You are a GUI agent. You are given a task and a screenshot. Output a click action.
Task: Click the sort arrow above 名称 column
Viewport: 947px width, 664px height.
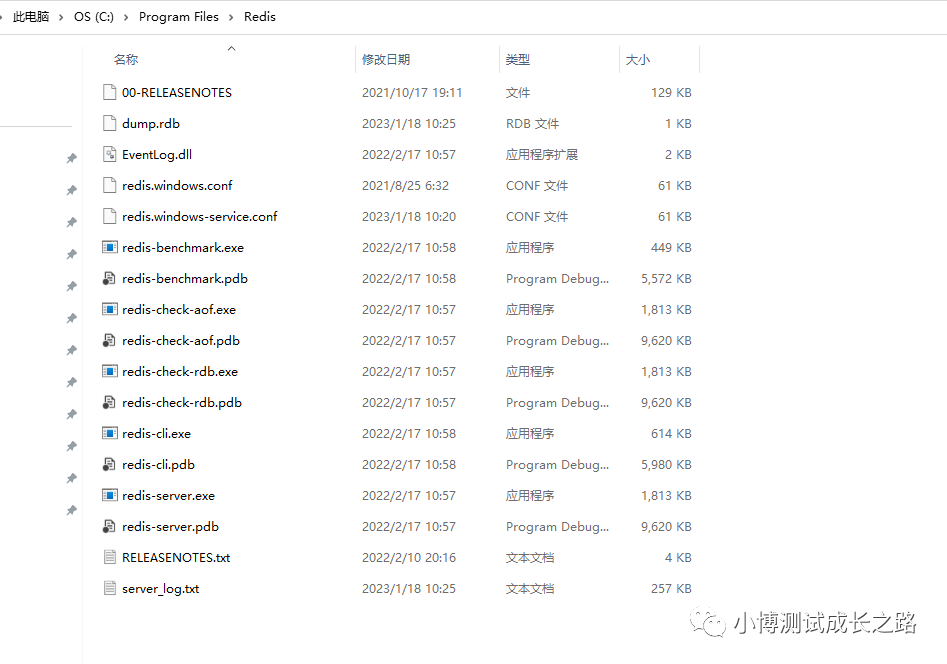(231, 48)
